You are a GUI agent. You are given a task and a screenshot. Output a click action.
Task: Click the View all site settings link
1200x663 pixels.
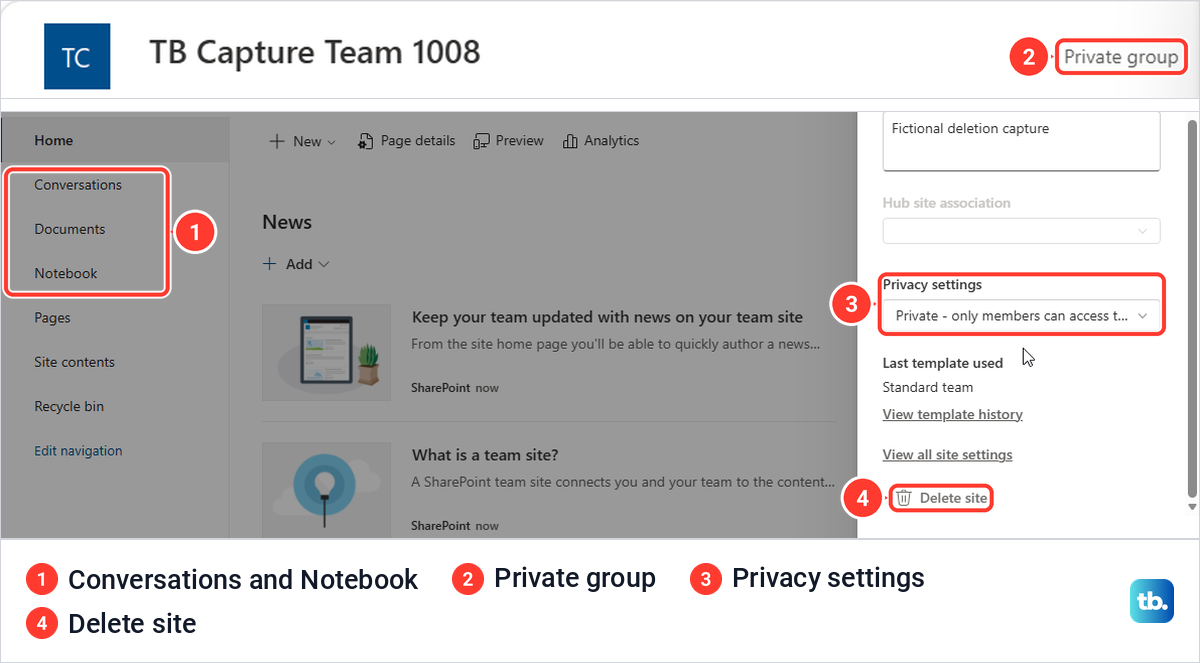click(x=947, y=454)
